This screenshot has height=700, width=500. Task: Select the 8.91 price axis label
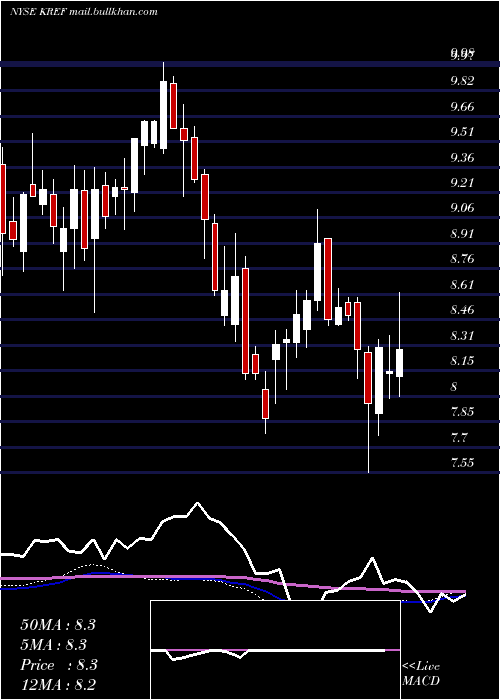(462, 233)
